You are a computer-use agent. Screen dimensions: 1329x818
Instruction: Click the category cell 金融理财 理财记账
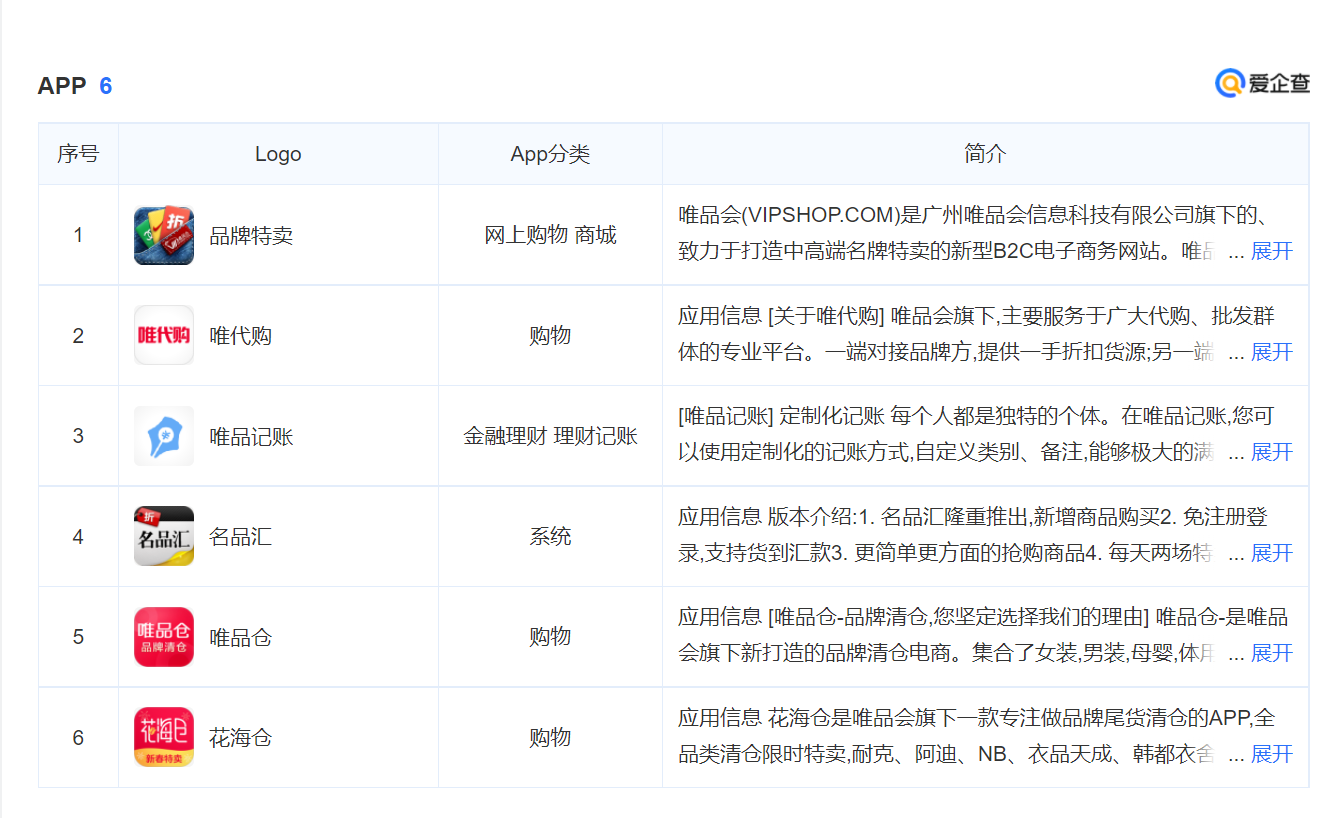pos(550,436)
